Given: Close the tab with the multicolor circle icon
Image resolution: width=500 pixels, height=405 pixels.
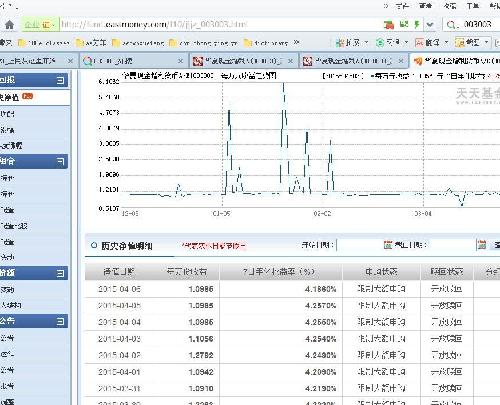Looking at the screenshot, I should pos(180,61).
